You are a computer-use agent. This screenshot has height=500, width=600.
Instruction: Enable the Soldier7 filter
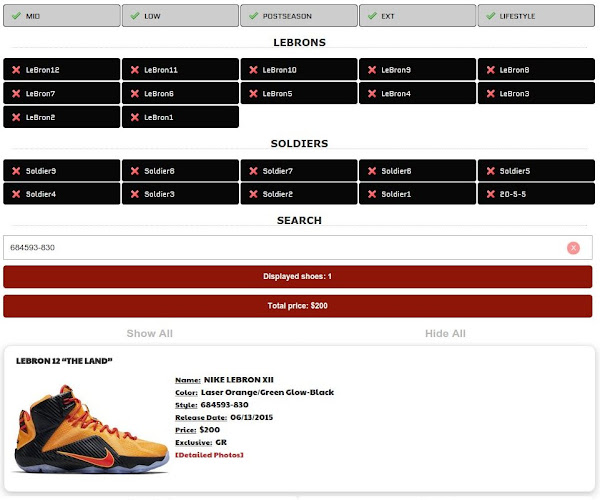coord(299,171)
